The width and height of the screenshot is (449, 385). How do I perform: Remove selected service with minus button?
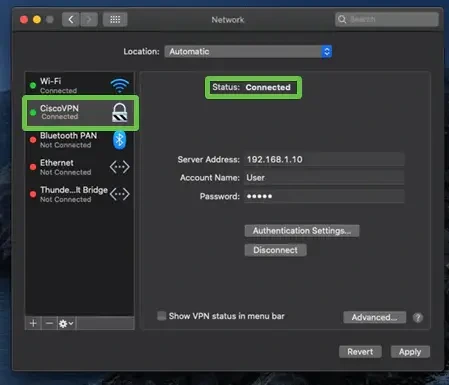[x=49, y=323]
